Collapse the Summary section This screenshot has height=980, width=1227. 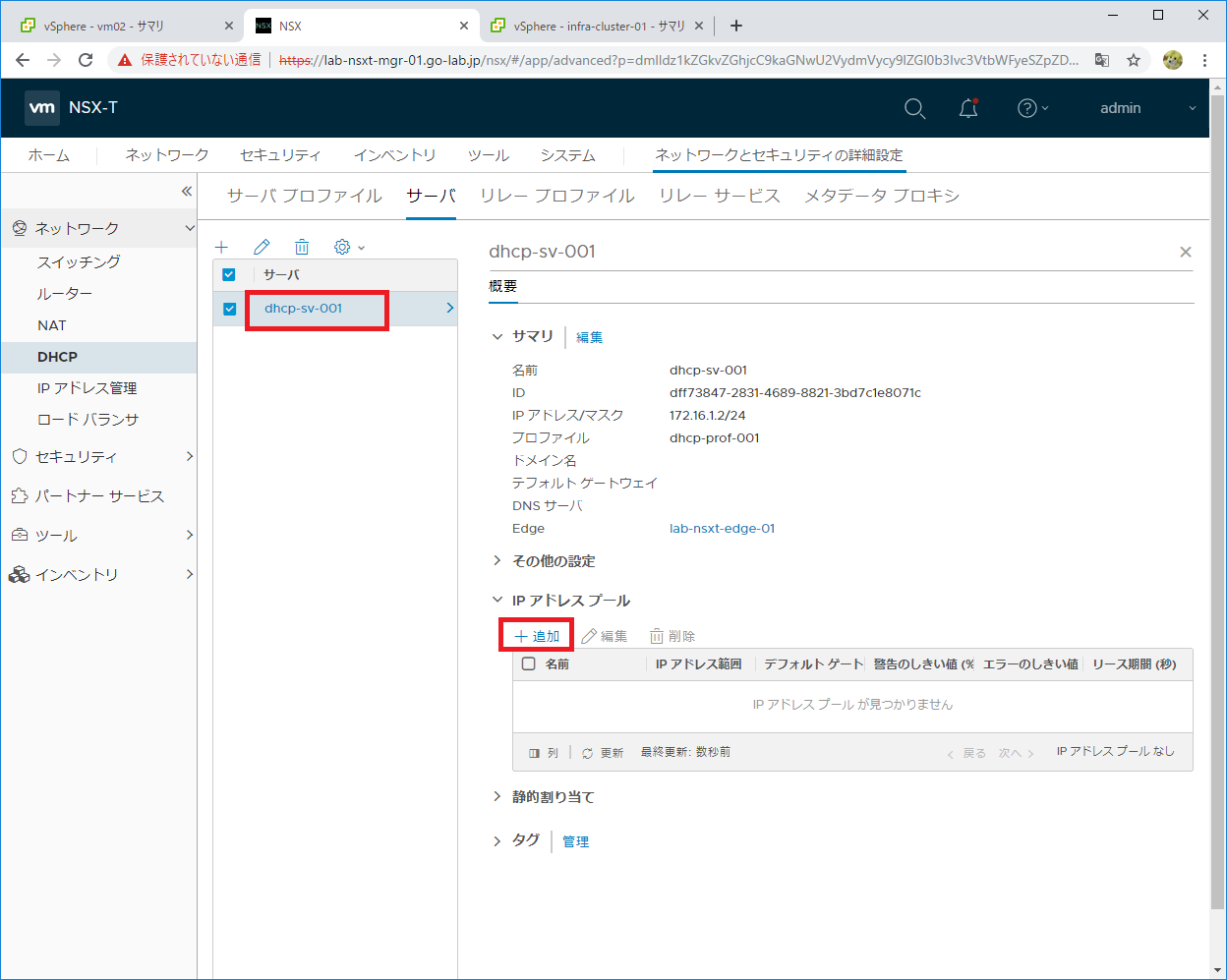(x=497, y=336)
